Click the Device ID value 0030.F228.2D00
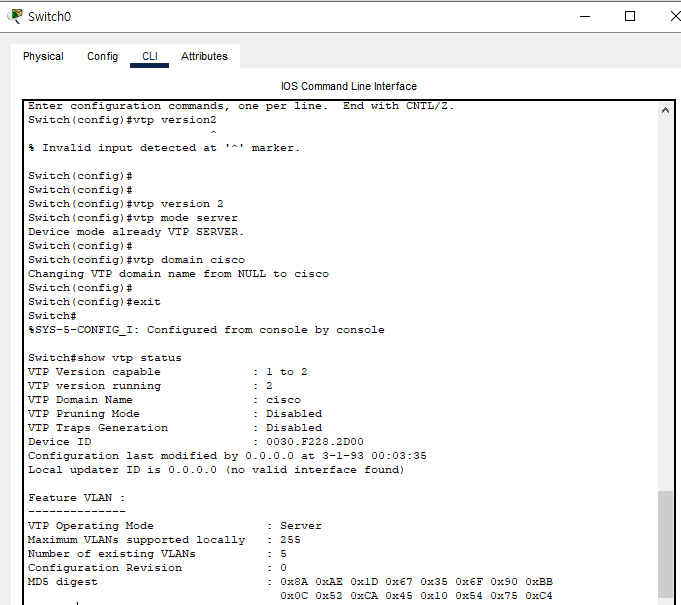Image resolution: width=681 pixels, height=605 pixels. [315, 442]
